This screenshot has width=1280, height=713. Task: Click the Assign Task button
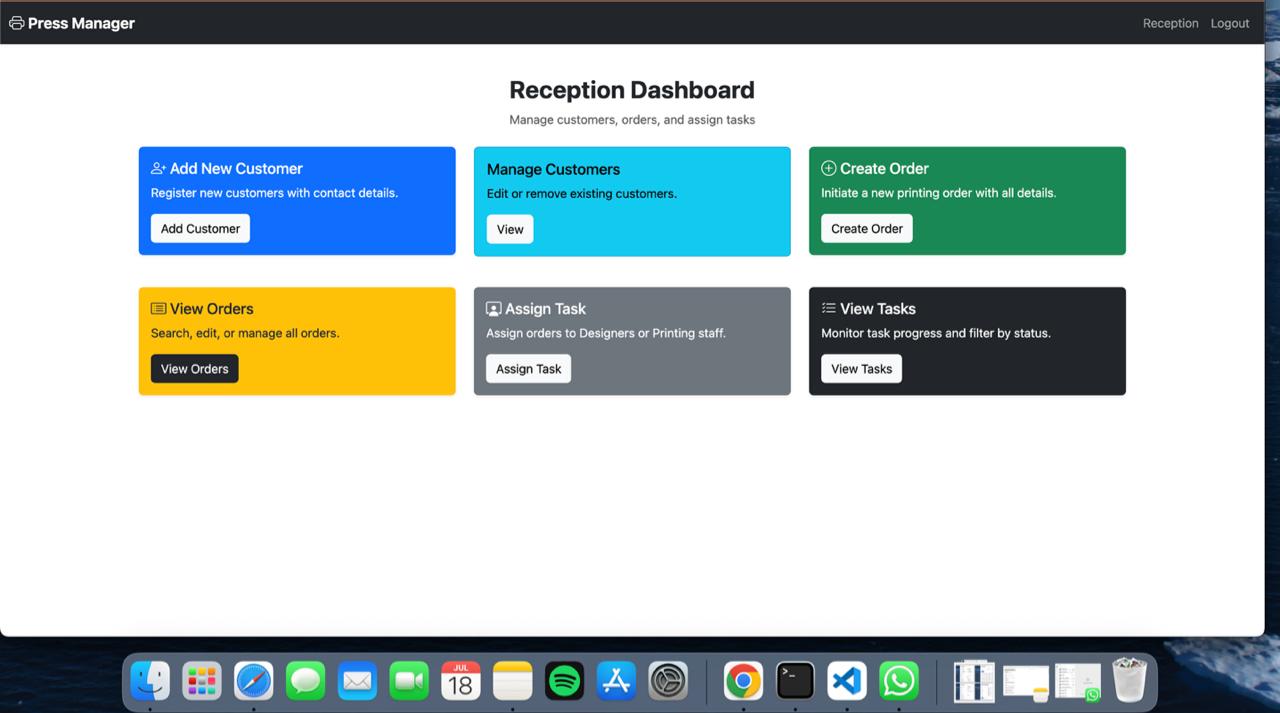click(x=529, y=368)
